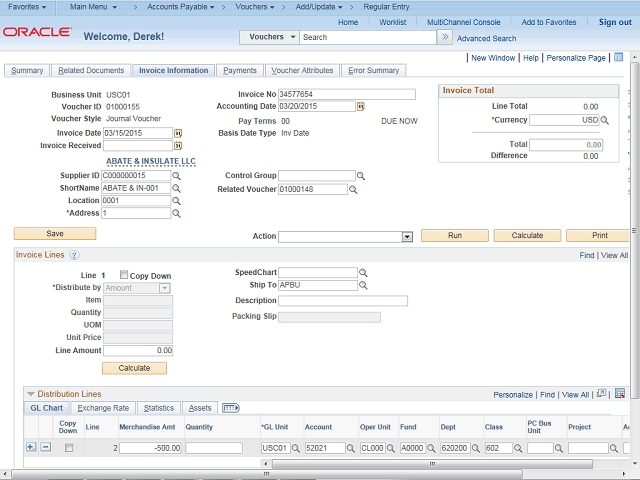Image resolution: width=640 pixels, height=480 pixels.
Task: Click the Save button
Action: coord(55,233)
